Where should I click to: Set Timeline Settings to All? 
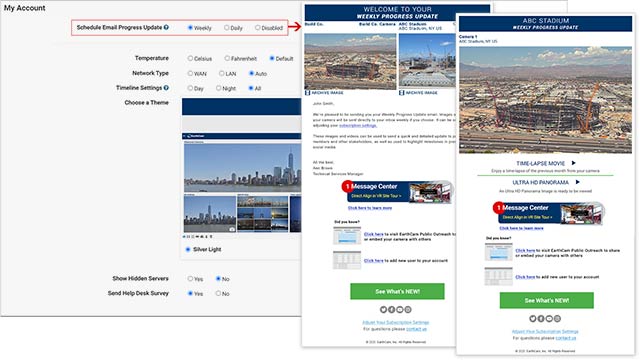point(251,88)
